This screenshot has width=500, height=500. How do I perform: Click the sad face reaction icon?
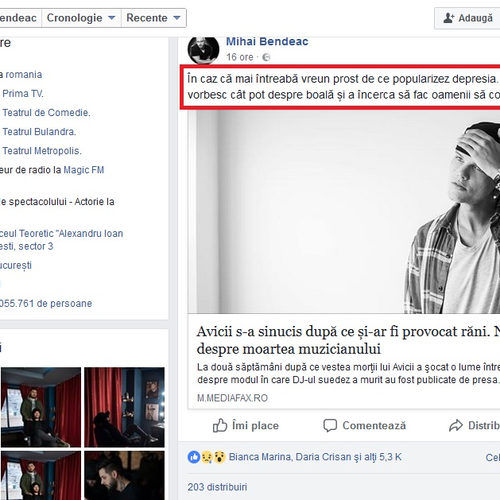pyautogui.click(x=207, y=457)
